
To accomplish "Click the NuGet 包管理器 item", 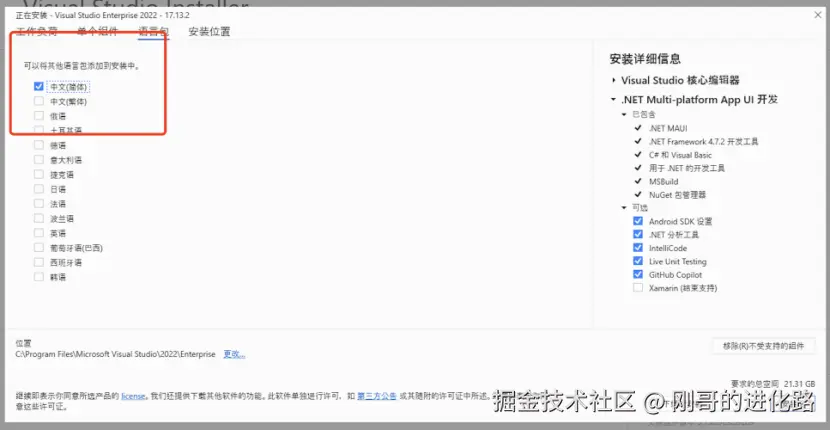I will pos(678,195).
